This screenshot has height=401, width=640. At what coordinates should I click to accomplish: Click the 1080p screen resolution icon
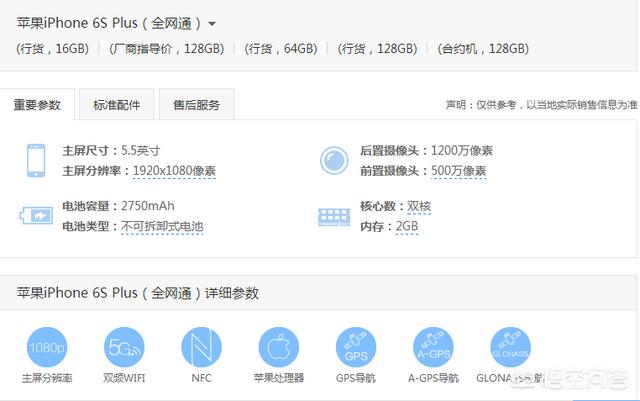[47, 348]
